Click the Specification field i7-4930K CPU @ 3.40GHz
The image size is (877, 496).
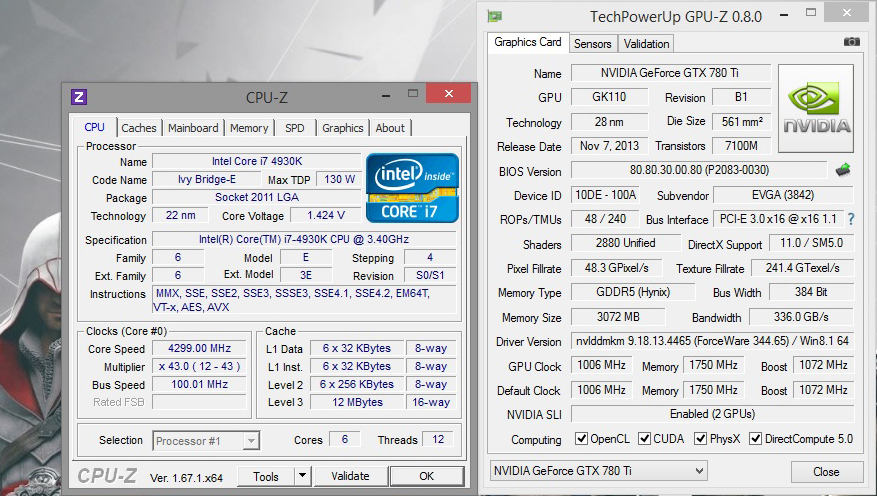304,239
